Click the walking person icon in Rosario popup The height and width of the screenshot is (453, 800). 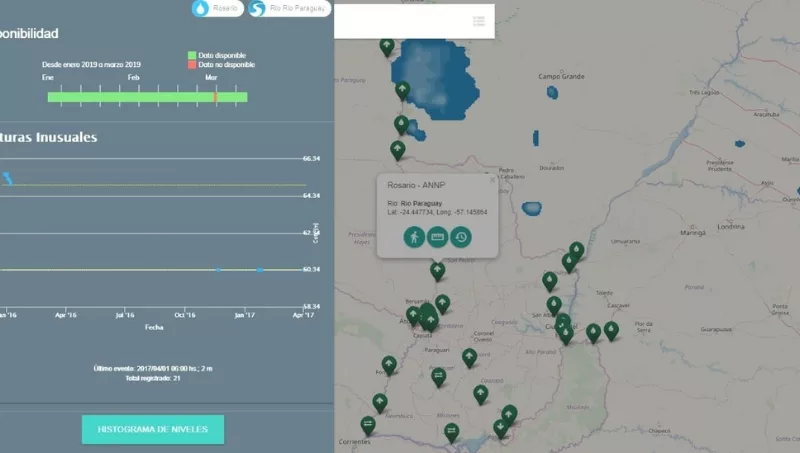tap(413, 237)
